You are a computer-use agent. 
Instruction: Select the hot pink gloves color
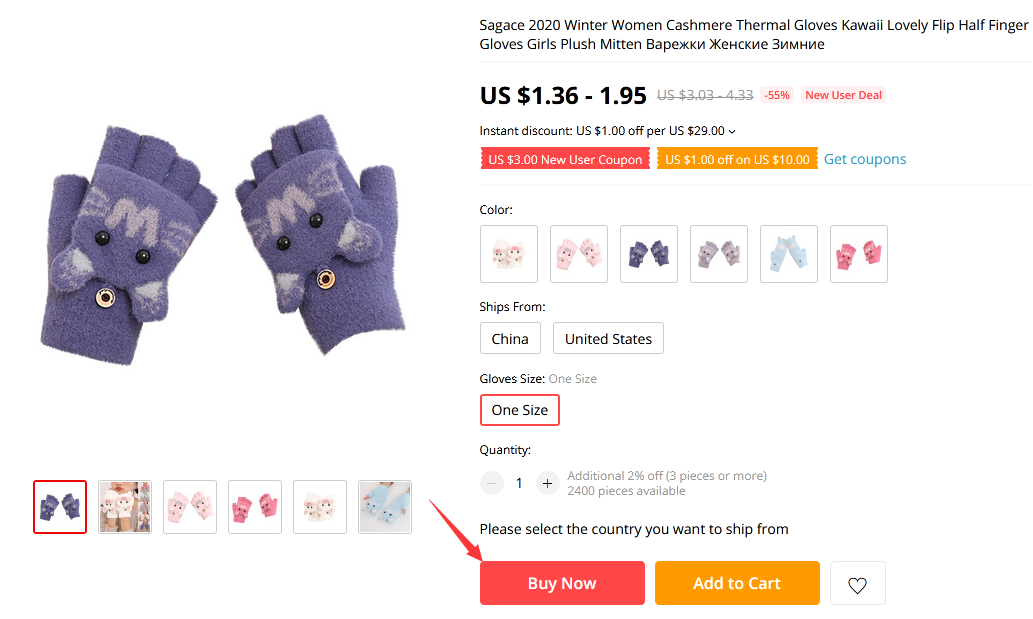(859, 254)
